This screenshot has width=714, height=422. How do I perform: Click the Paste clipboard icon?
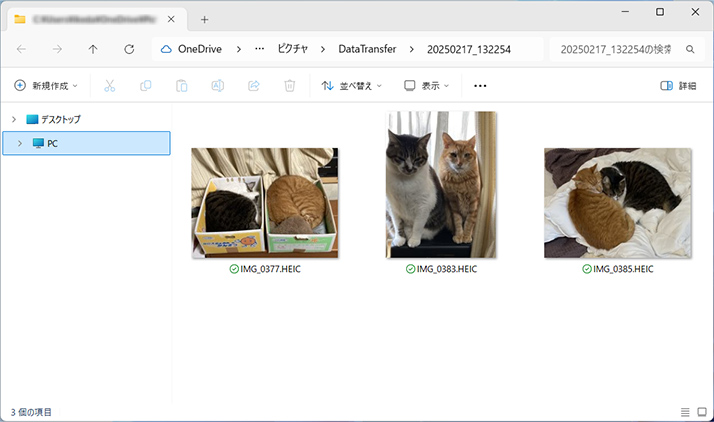(x=181, y=86)
